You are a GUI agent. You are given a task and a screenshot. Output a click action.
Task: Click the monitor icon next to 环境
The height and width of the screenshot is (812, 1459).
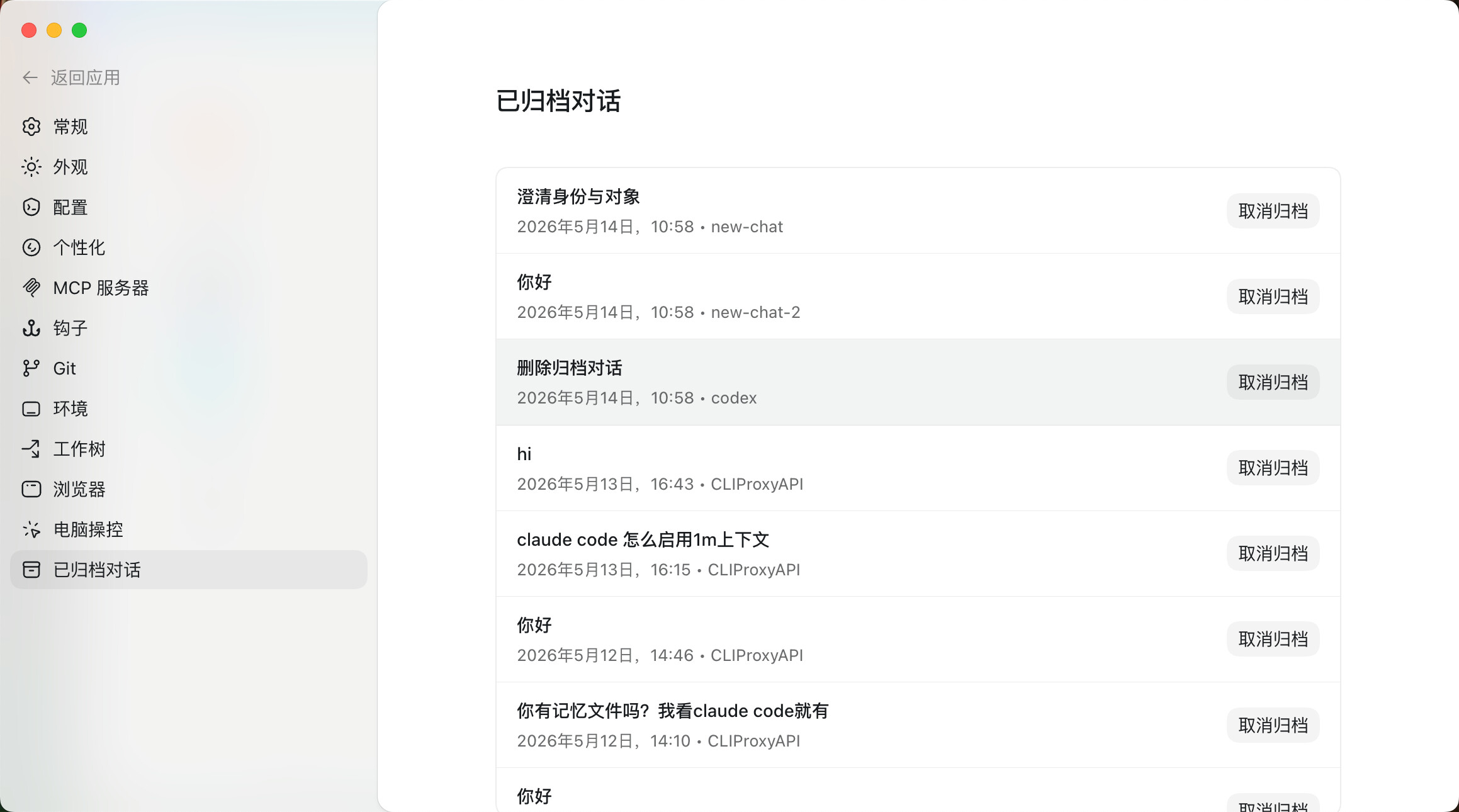tap(31, 409)
